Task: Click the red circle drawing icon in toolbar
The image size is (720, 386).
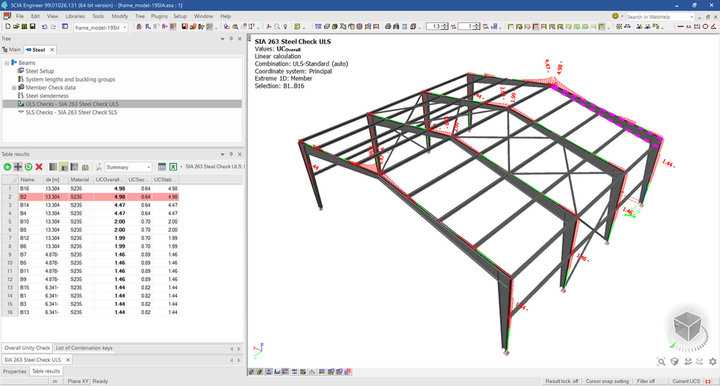Action: (706, 27)
